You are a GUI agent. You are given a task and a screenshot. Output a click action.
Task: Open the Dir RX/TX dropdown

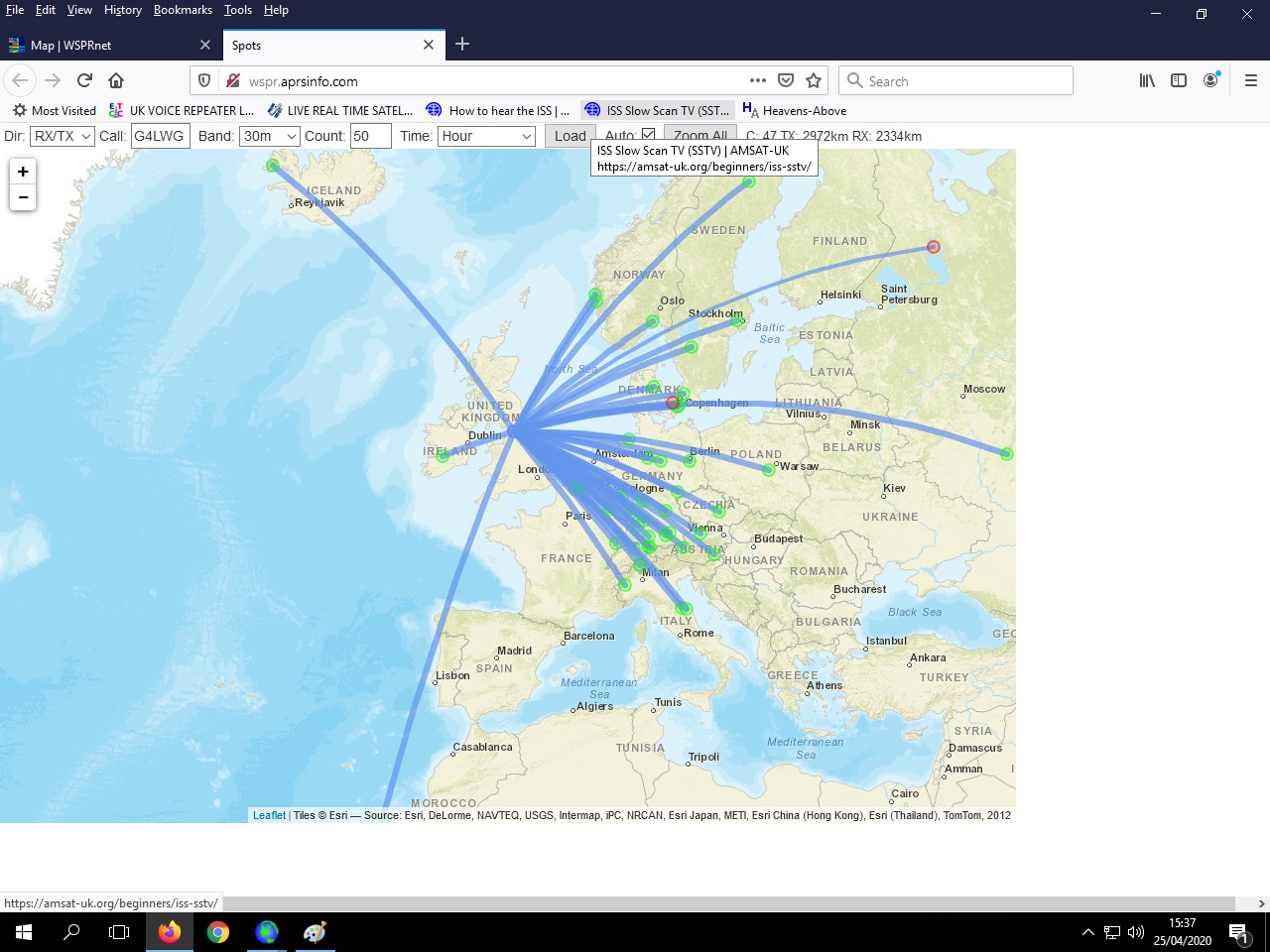point(62,136)
